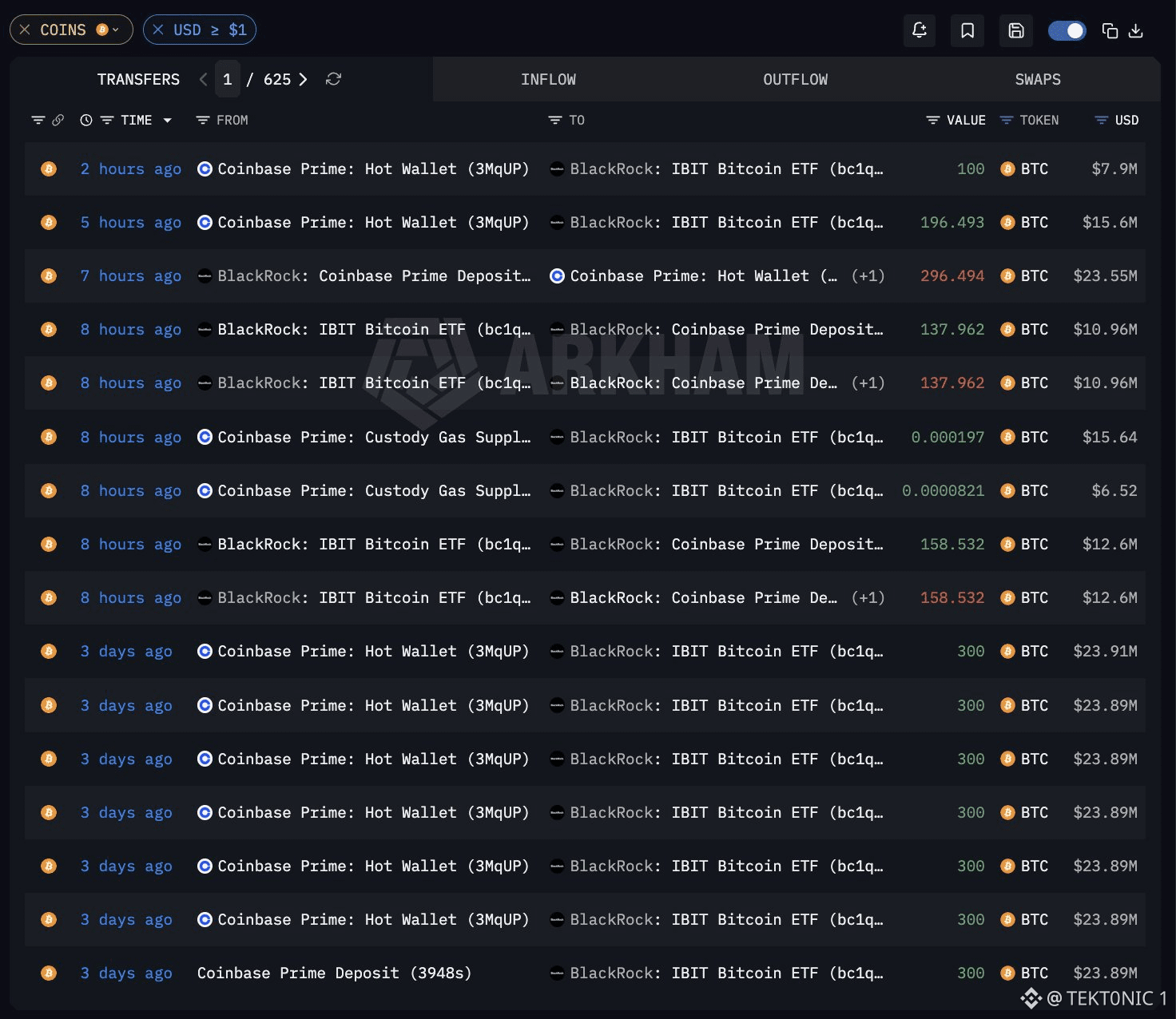Click the save floppy disk icon

click(1016, 30)
